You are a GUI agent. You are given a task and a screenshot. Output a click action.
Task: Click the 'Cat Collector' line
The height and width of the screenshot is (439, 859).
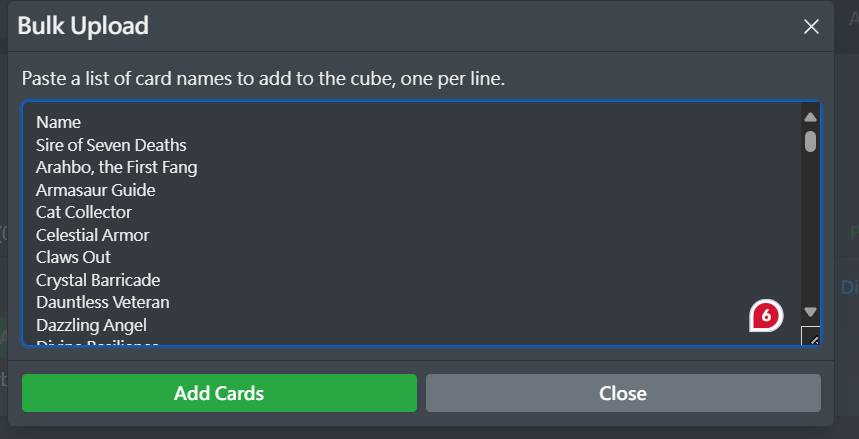pos(84,212)
